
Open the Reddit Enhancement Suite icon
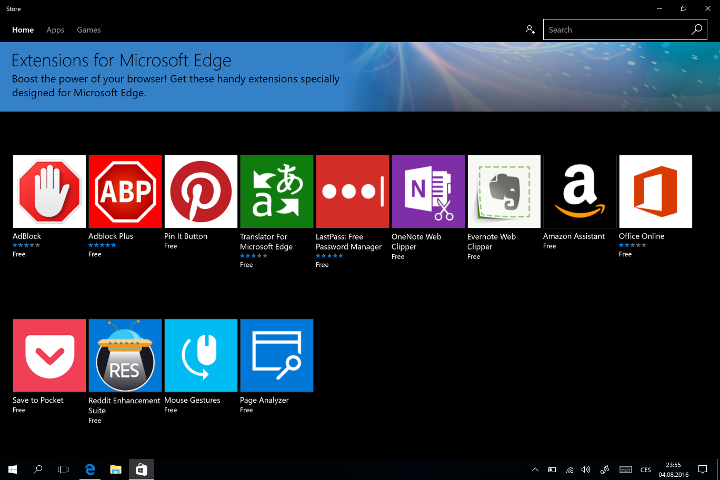(x=125, y=355)
